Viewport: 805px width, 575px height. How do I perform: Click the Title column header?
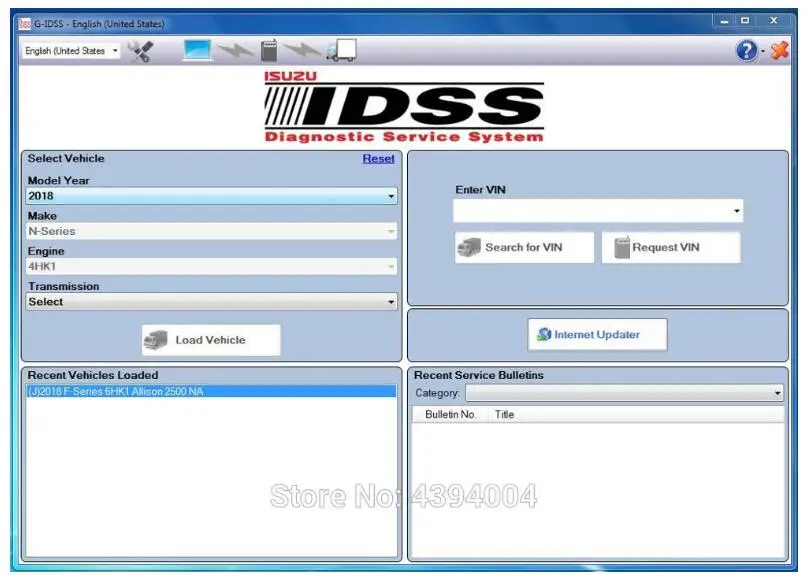pos(505,414)
